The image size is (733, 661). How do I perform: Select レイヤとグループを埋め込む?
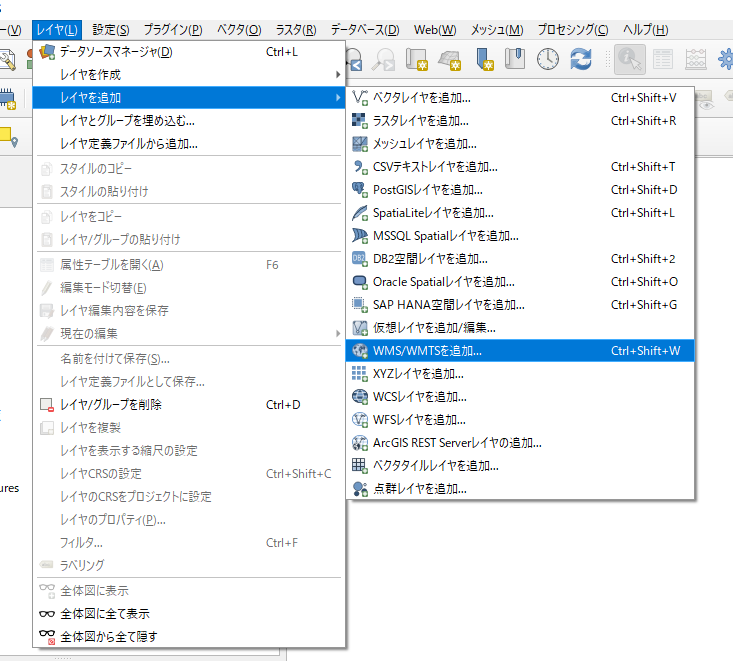(189, 121)
